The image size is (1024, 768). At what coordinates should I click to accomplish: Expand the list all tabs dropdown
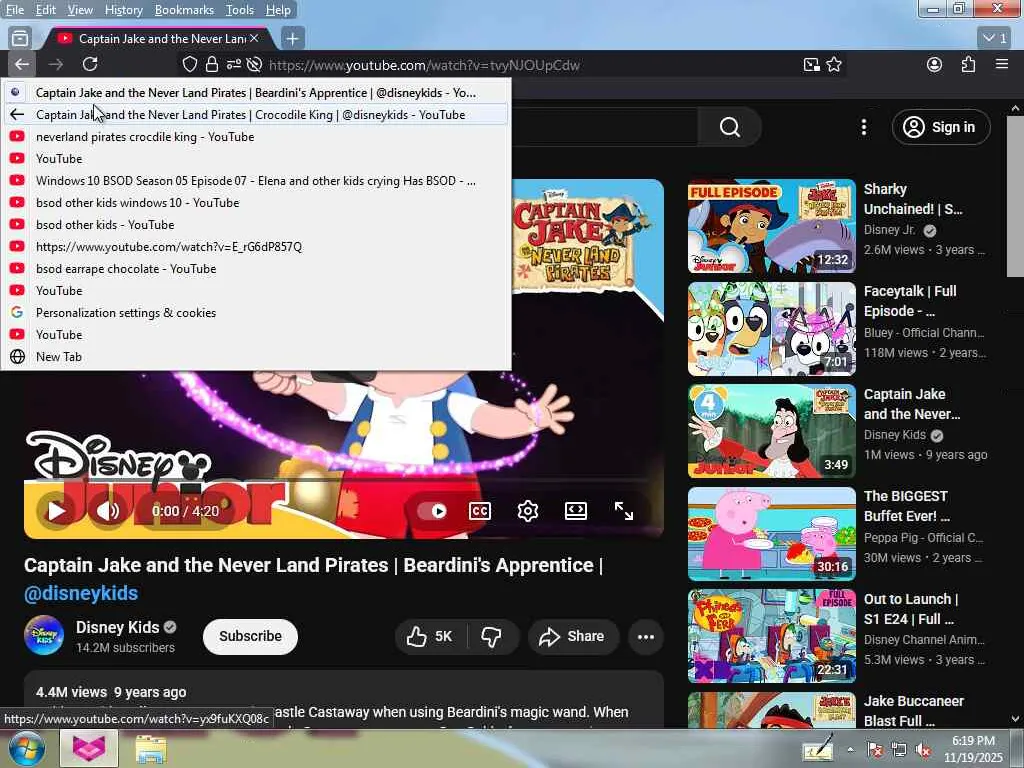pos(995,38)
